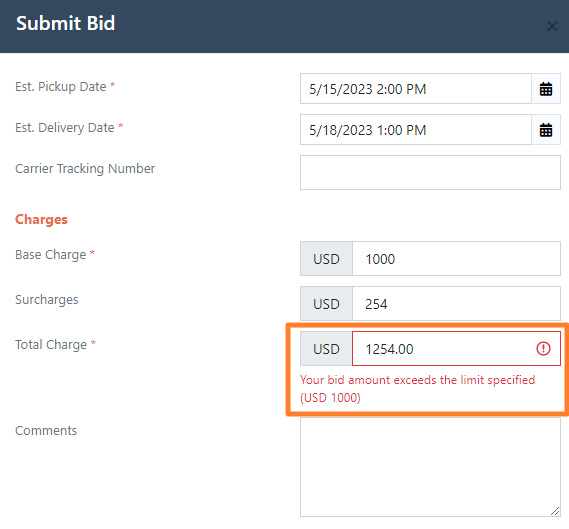Click the USD prefix of Total Charge
Image resolution: width=569 pixels, height=529 pixels.
[x=326, y=349]
